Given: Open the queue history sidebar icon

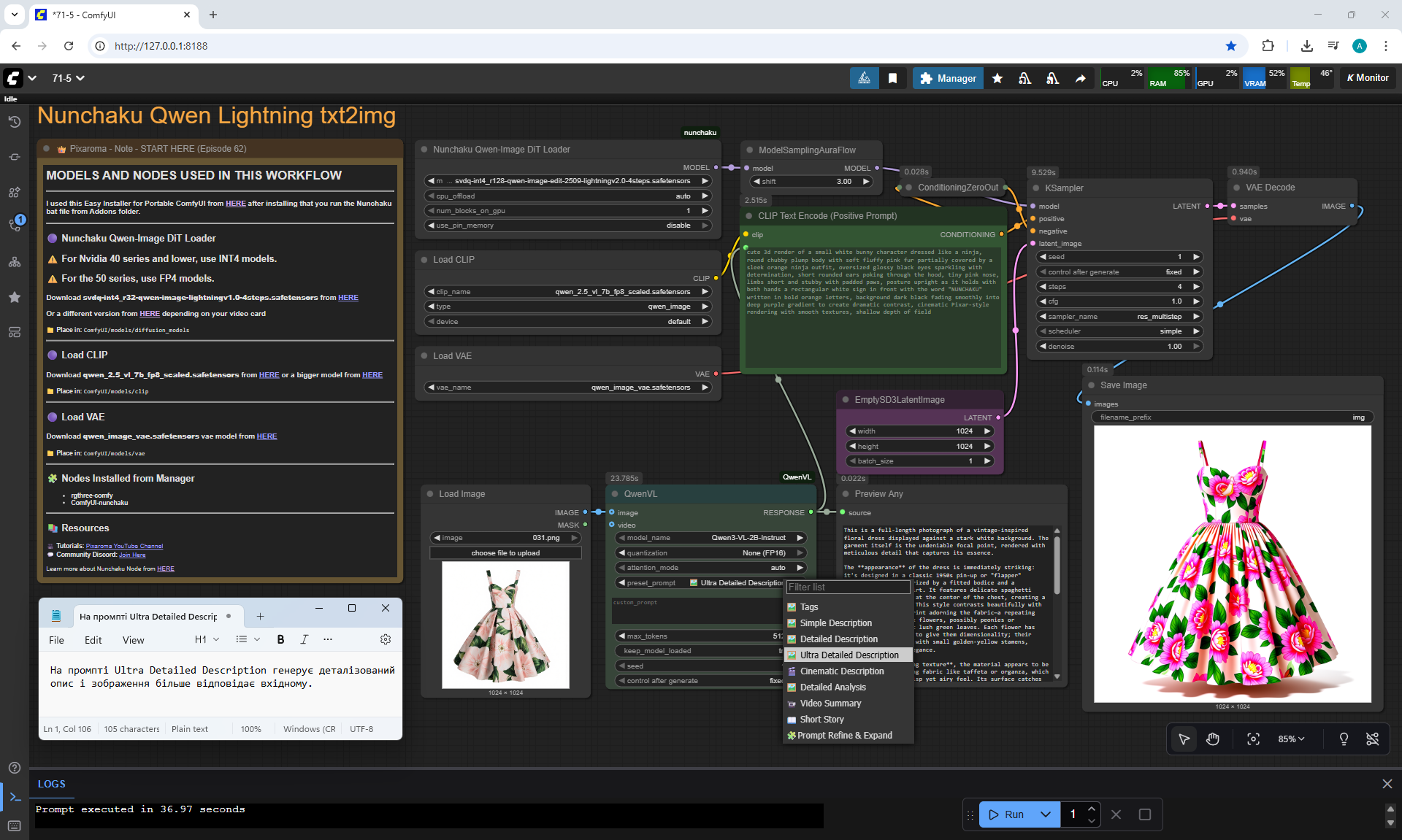Looking at the screenshot, I should (x=14, y=122).
